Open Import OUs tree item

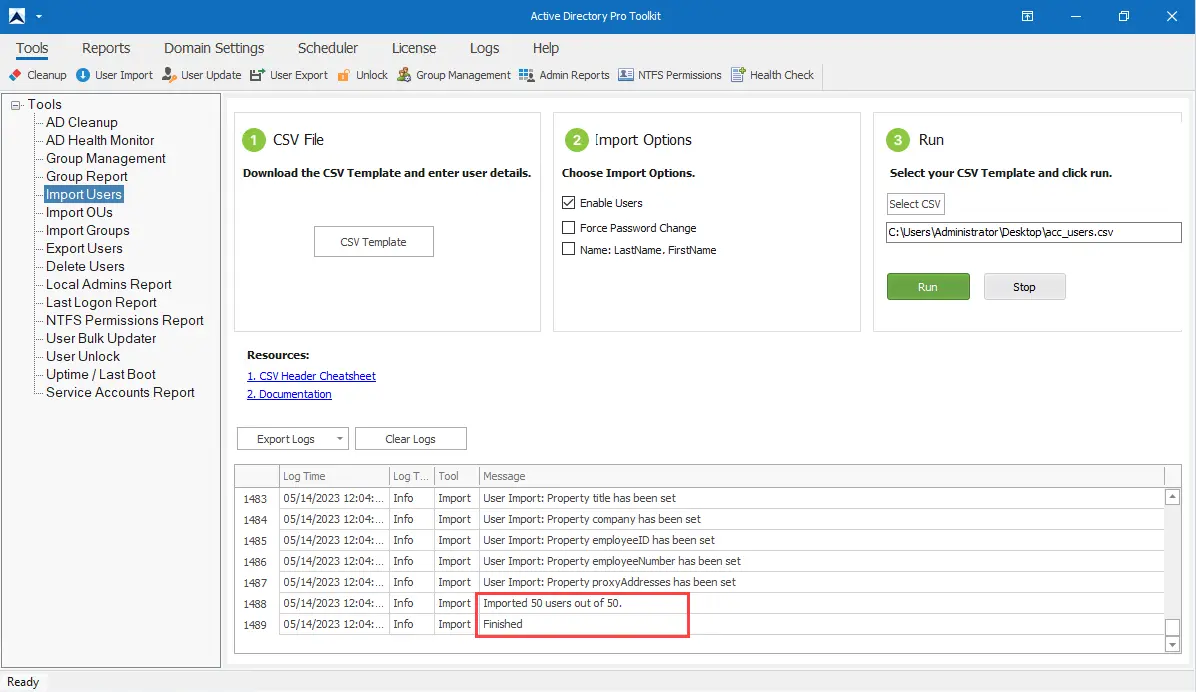point(79,213)
